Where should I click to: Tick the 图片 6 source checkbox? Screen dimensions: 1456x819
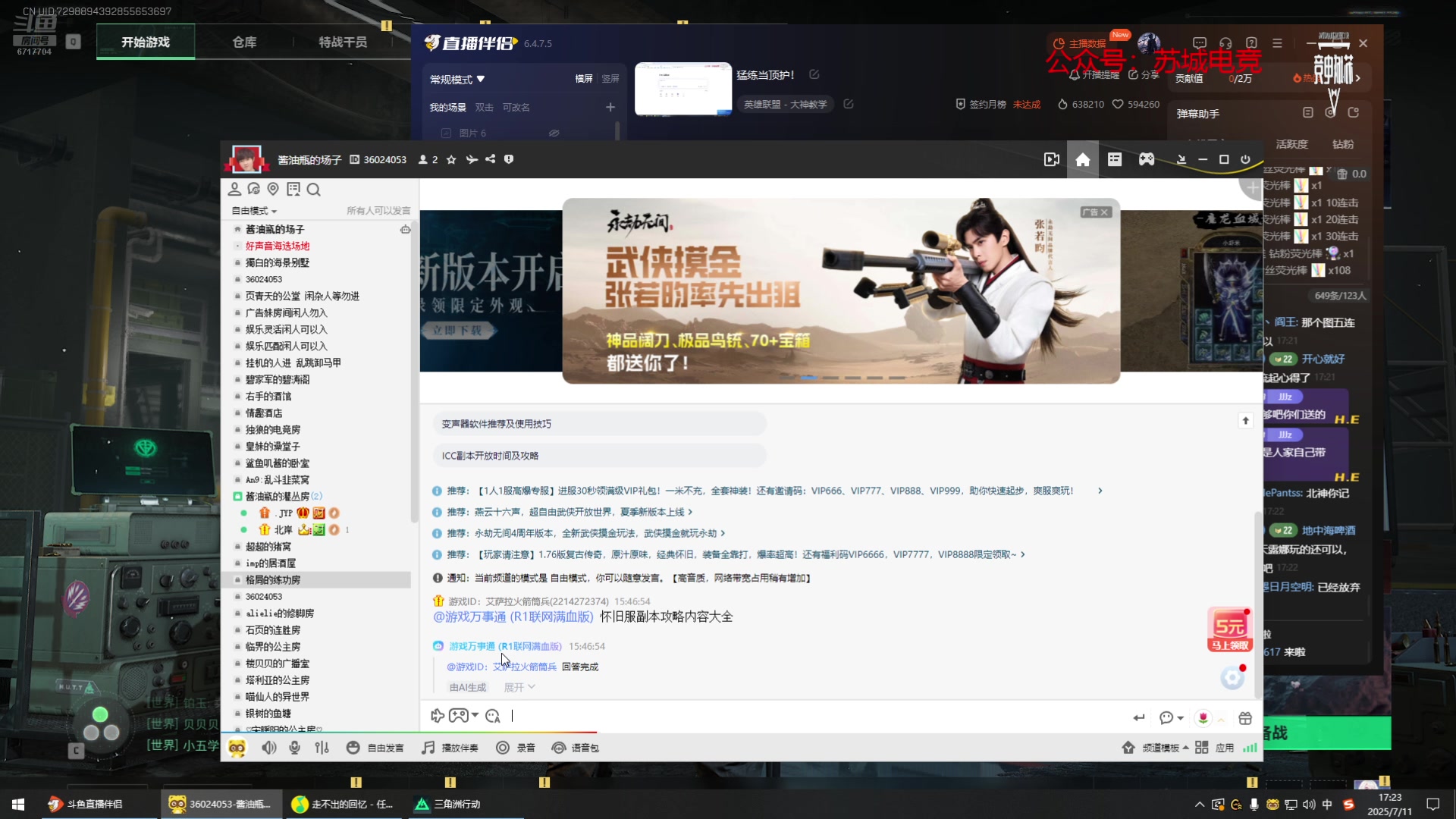coord(446,133)
